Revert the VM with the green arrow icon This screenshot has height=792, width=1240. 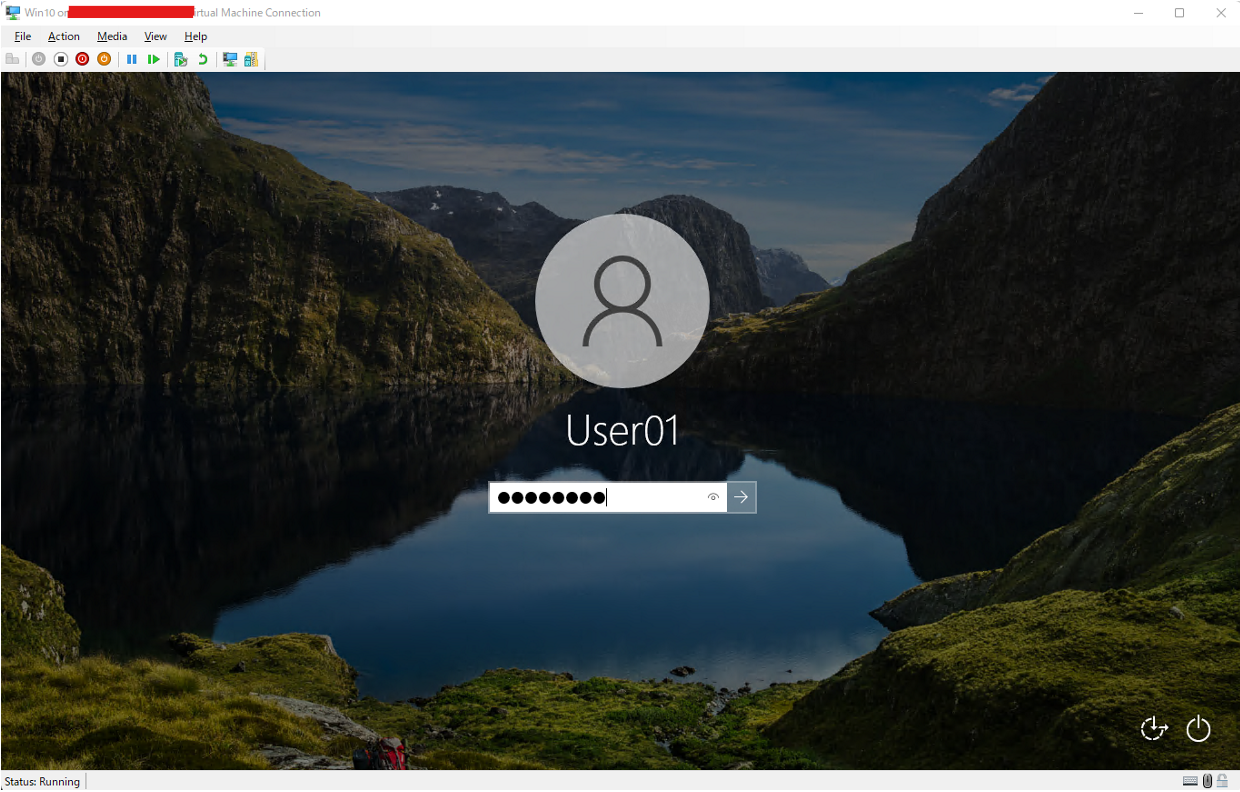[x=203, y=59]
